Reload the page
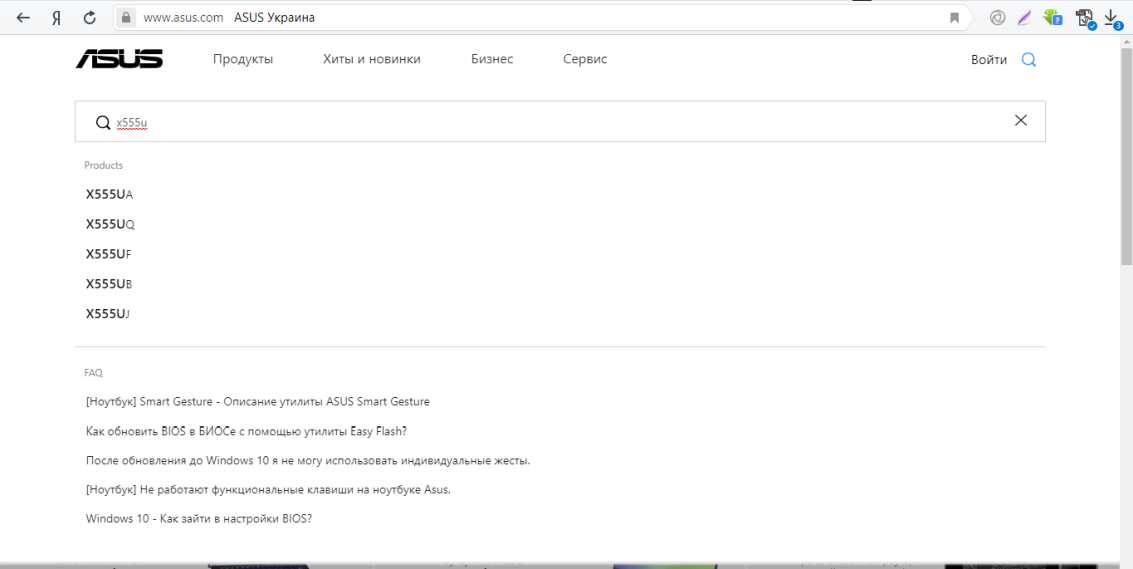Screen dimensions: 1133x569 click(89, 18)
